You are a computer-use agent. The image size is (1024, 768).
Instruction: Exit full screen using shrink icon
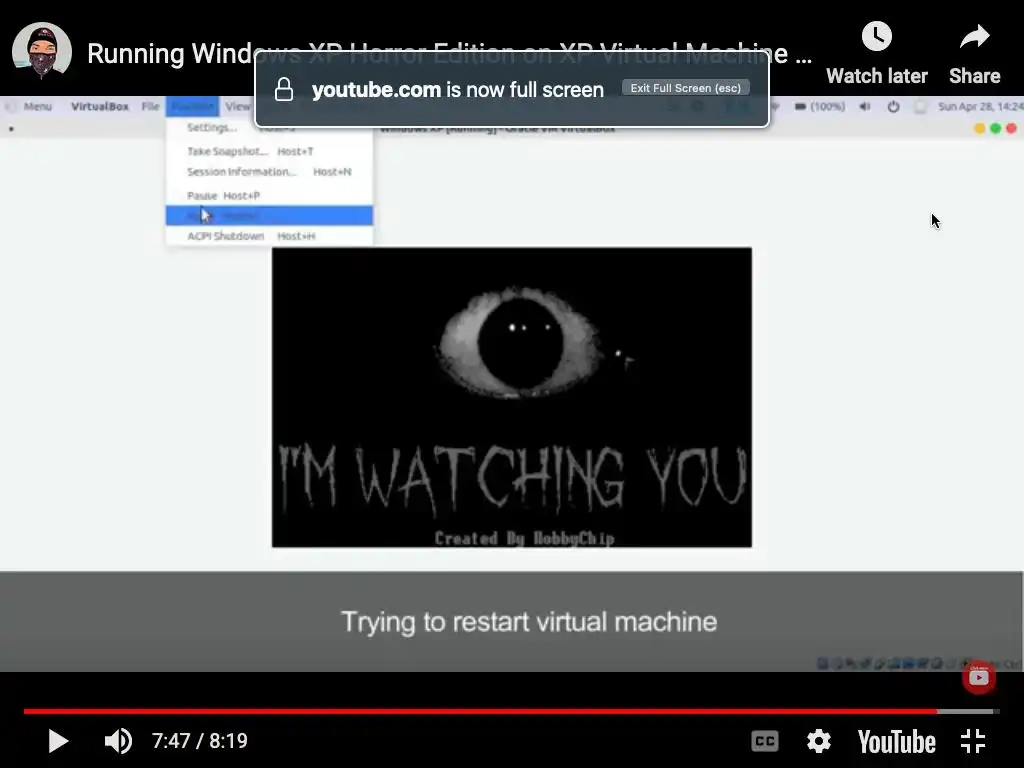(x=973, y=741)
